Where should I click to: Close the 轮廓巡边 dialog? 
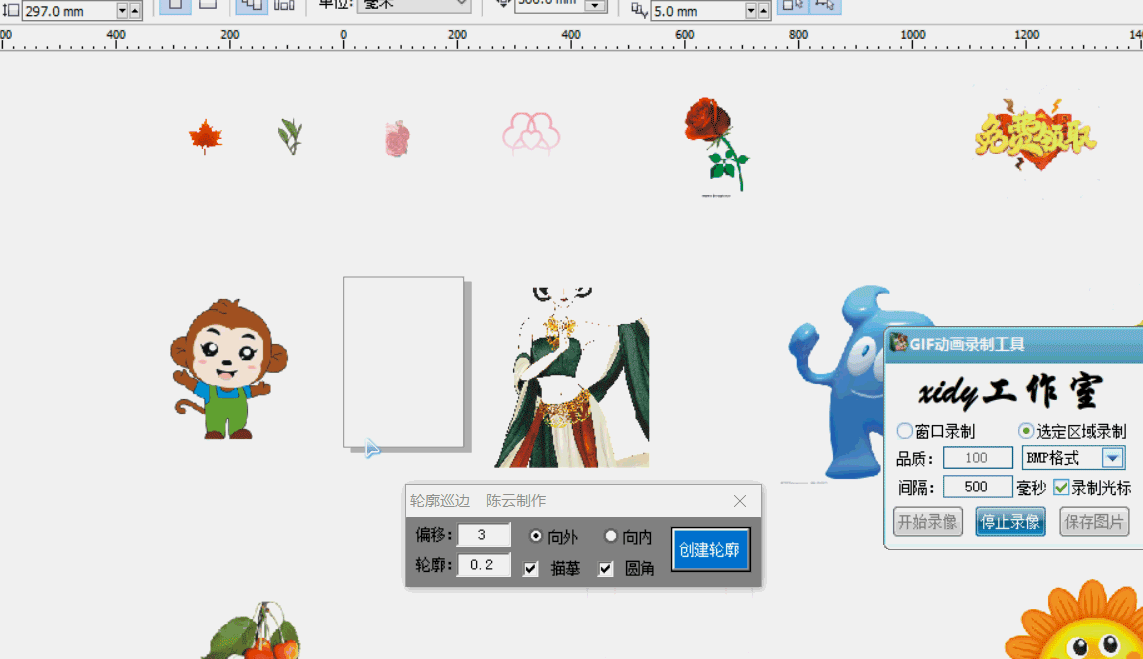click(x=740, y=501)
